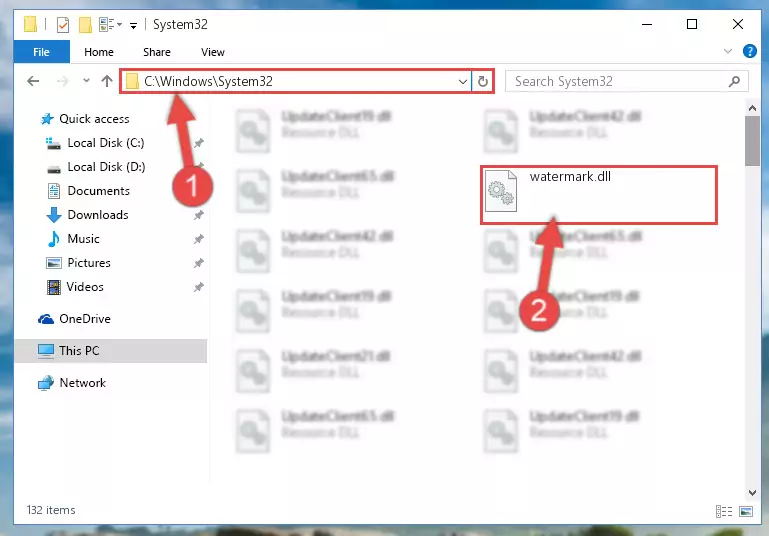Click the watermark.dll gear file icon
This screenshot has width=769, height=536.
click(x=500, y=191)
